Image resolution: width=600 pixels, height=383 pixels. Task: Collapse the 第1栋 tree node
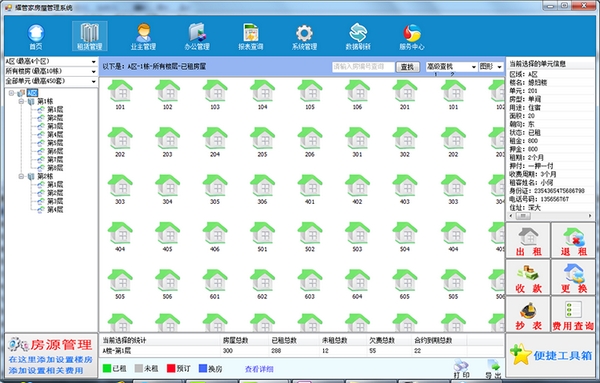(21, 101)
